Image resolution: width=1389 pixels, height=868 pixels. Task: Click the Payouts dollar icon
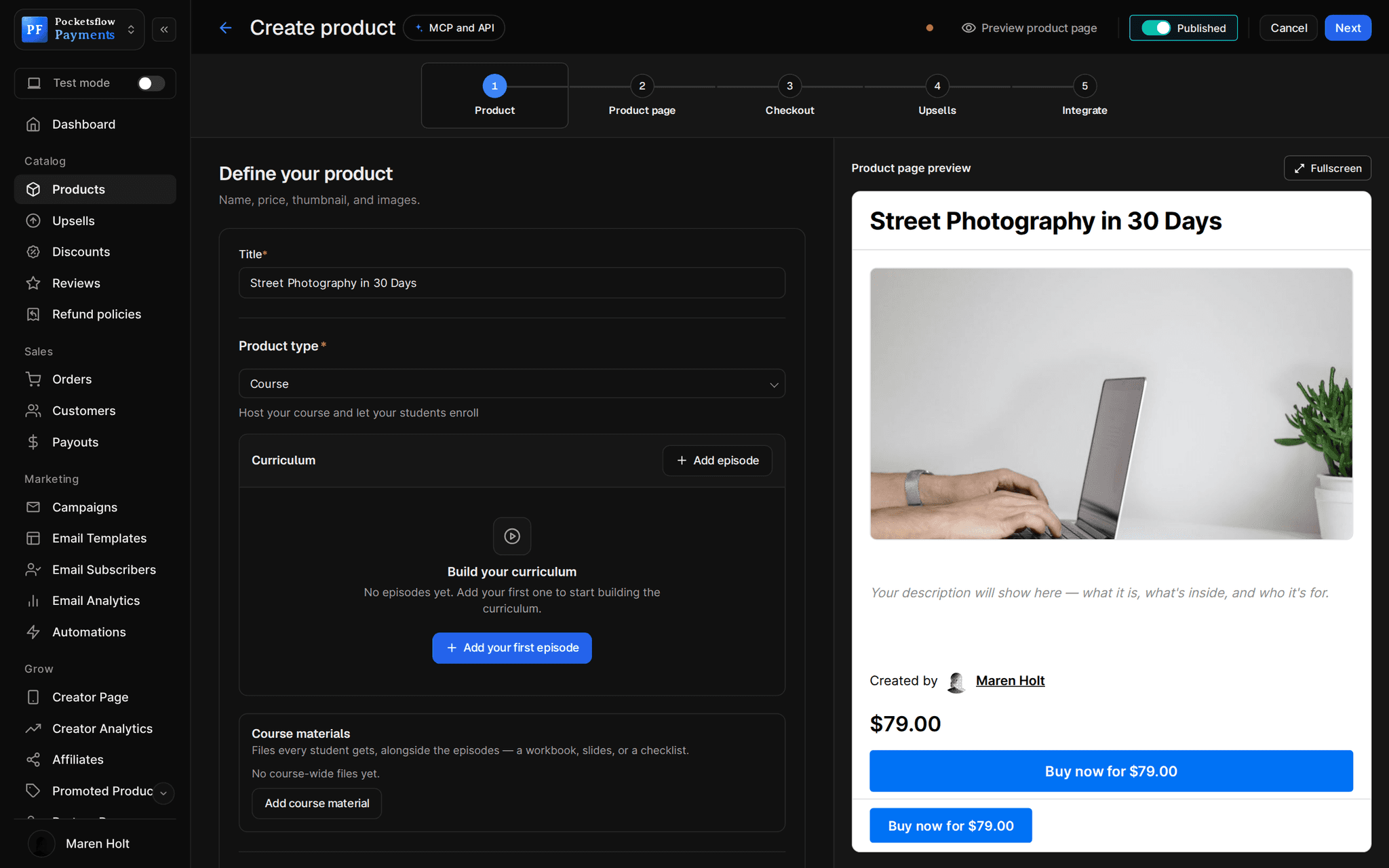(33, 441)
